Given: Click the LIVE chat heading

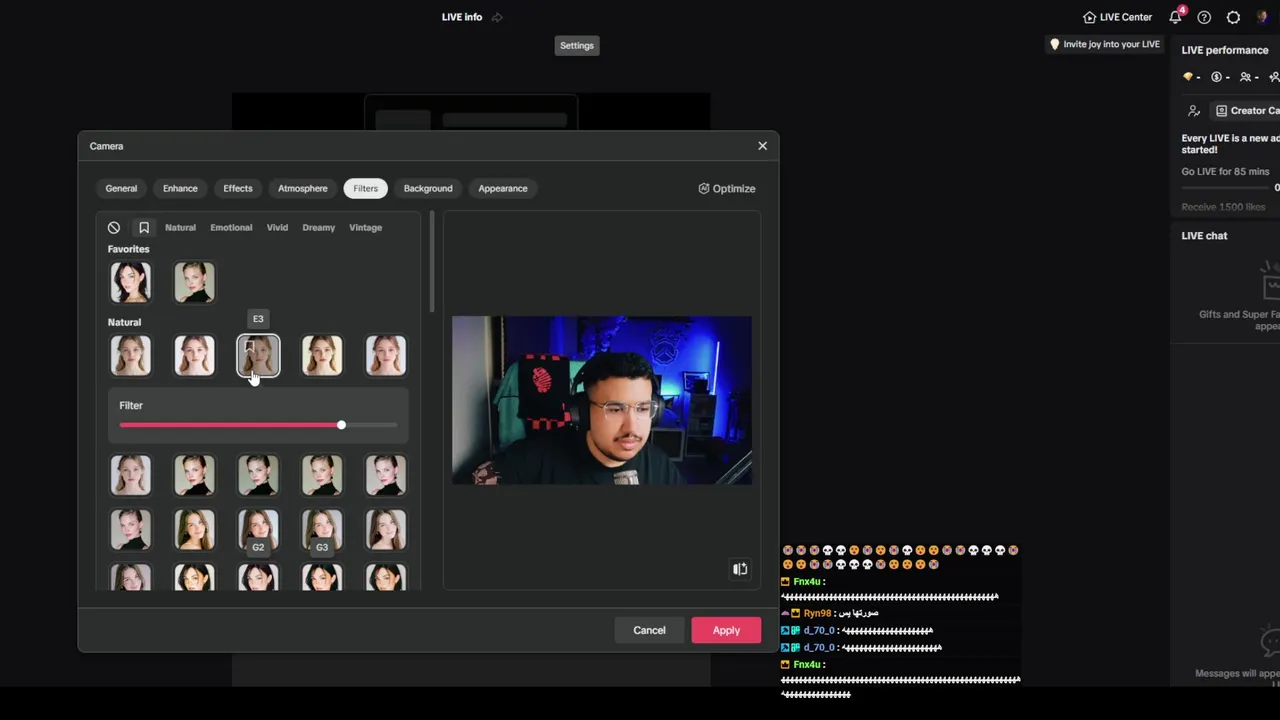Looking at the screenshot, I should coord(1204,236).
